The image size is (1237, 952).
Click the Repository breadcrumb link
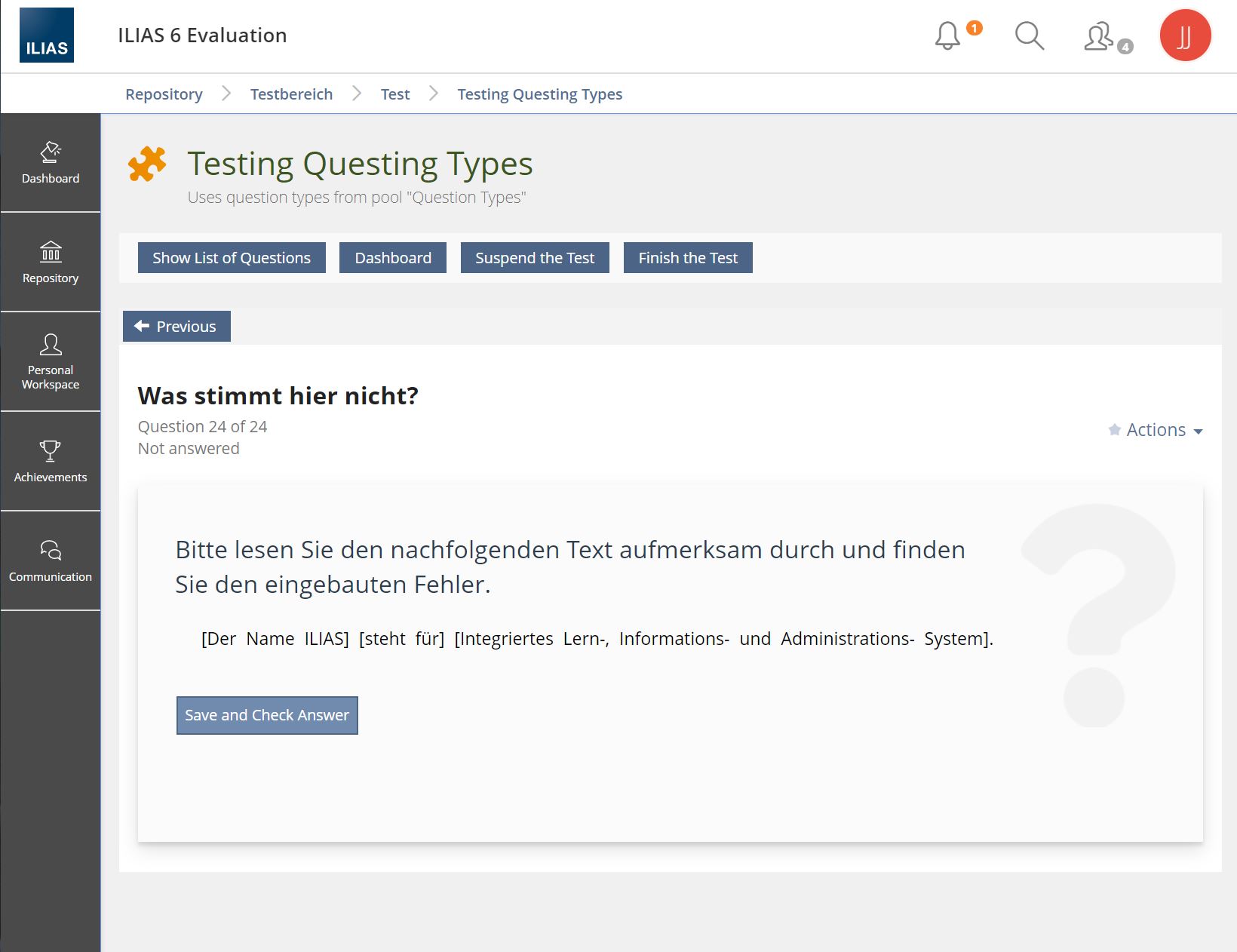[x=164, y=94]
